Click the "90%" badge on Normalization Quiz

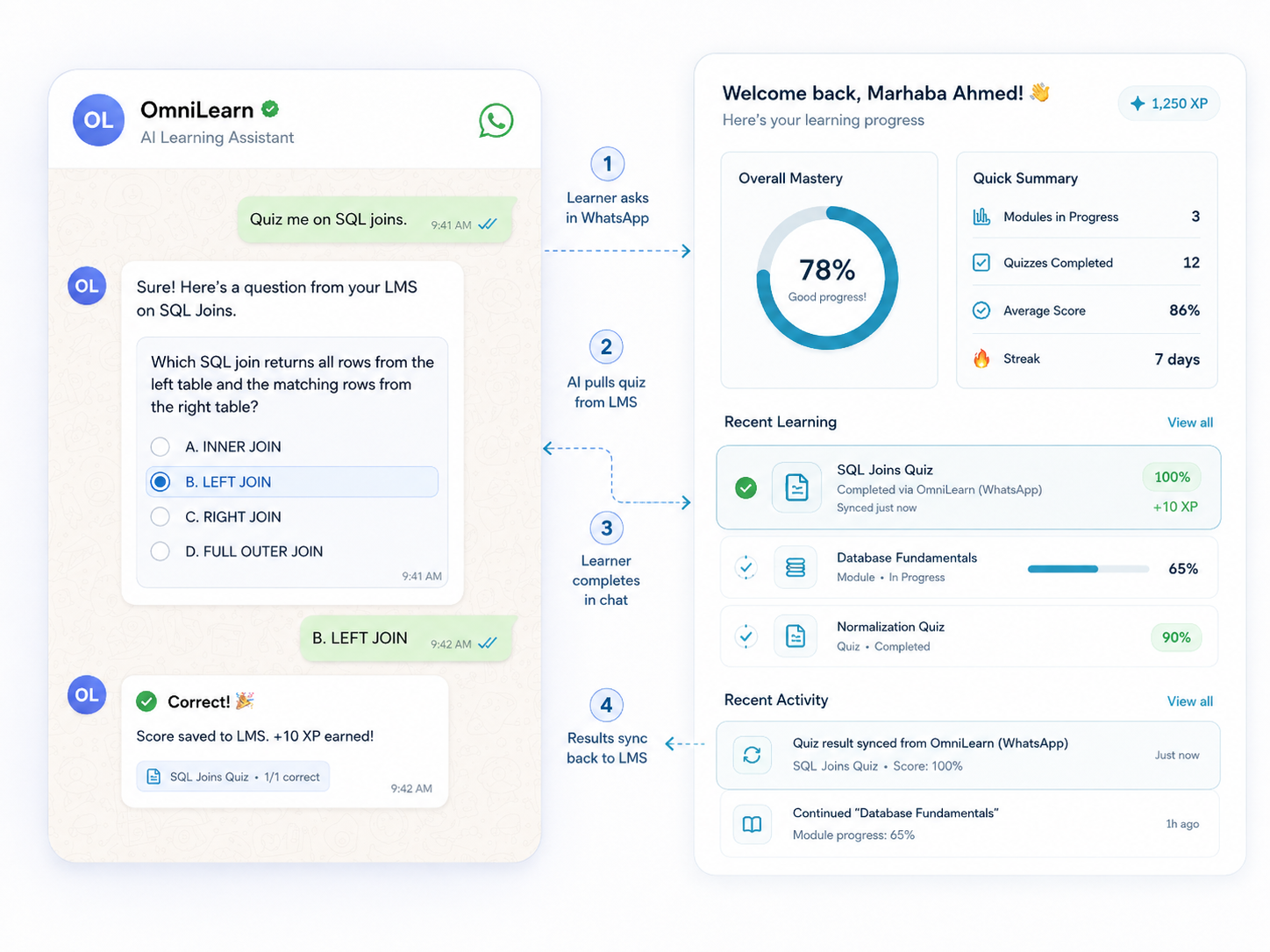click(1176, 637)
